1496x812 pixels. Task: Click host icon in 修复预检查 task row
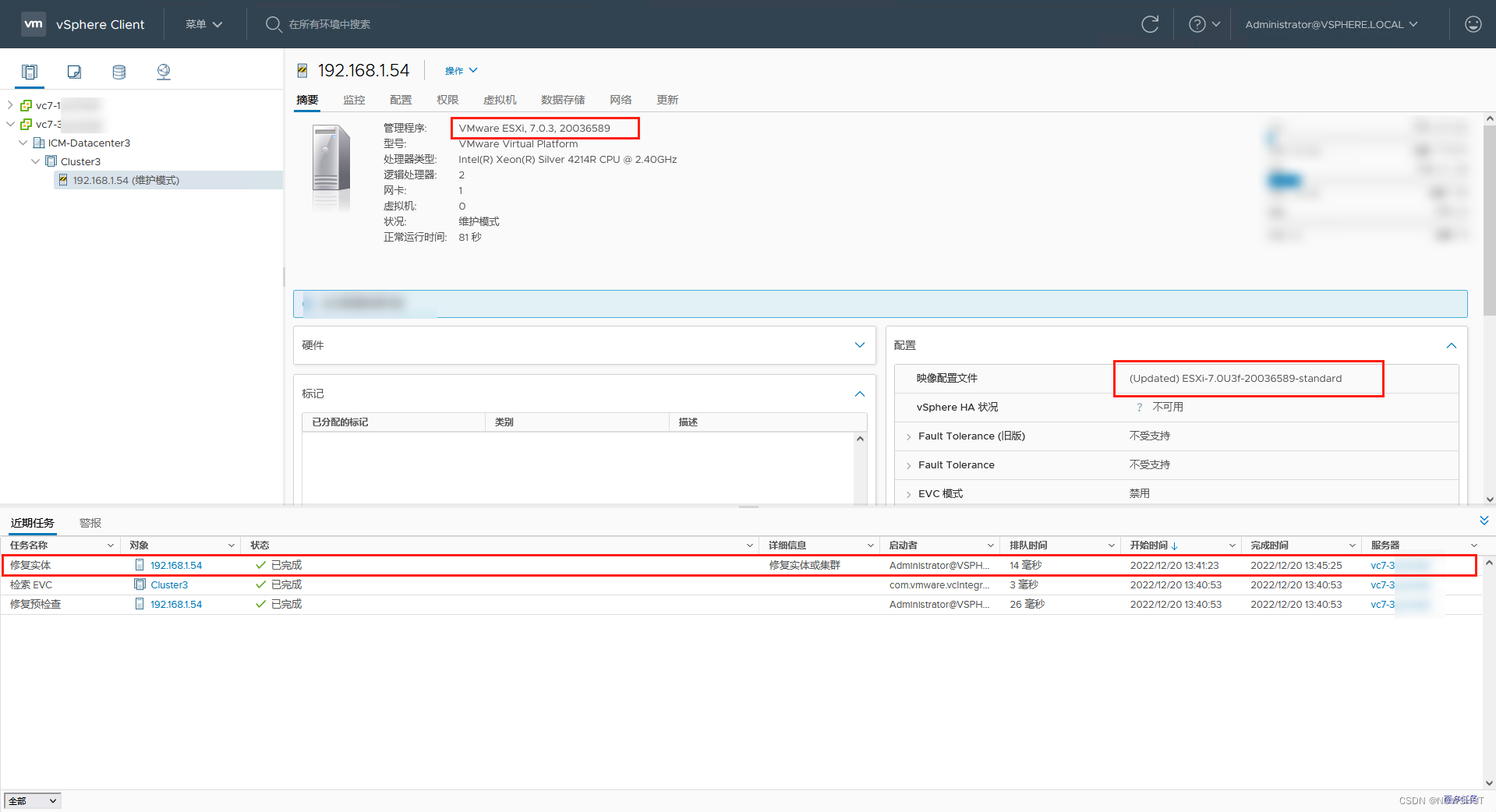point(140,604)
